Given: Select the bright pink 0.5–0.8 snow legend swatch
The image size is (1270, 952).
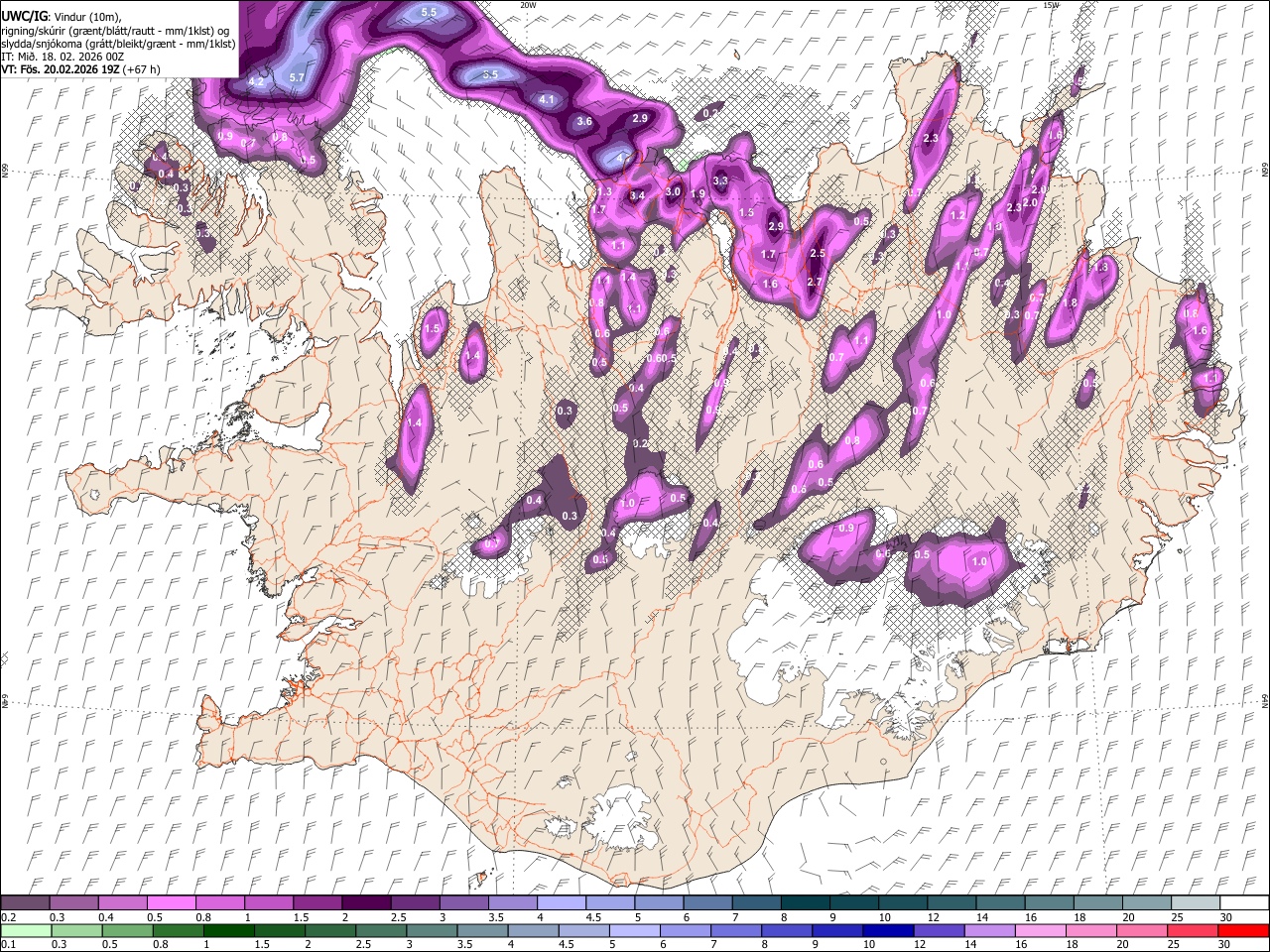Looking at the screenshot, I should click(172, 902).
